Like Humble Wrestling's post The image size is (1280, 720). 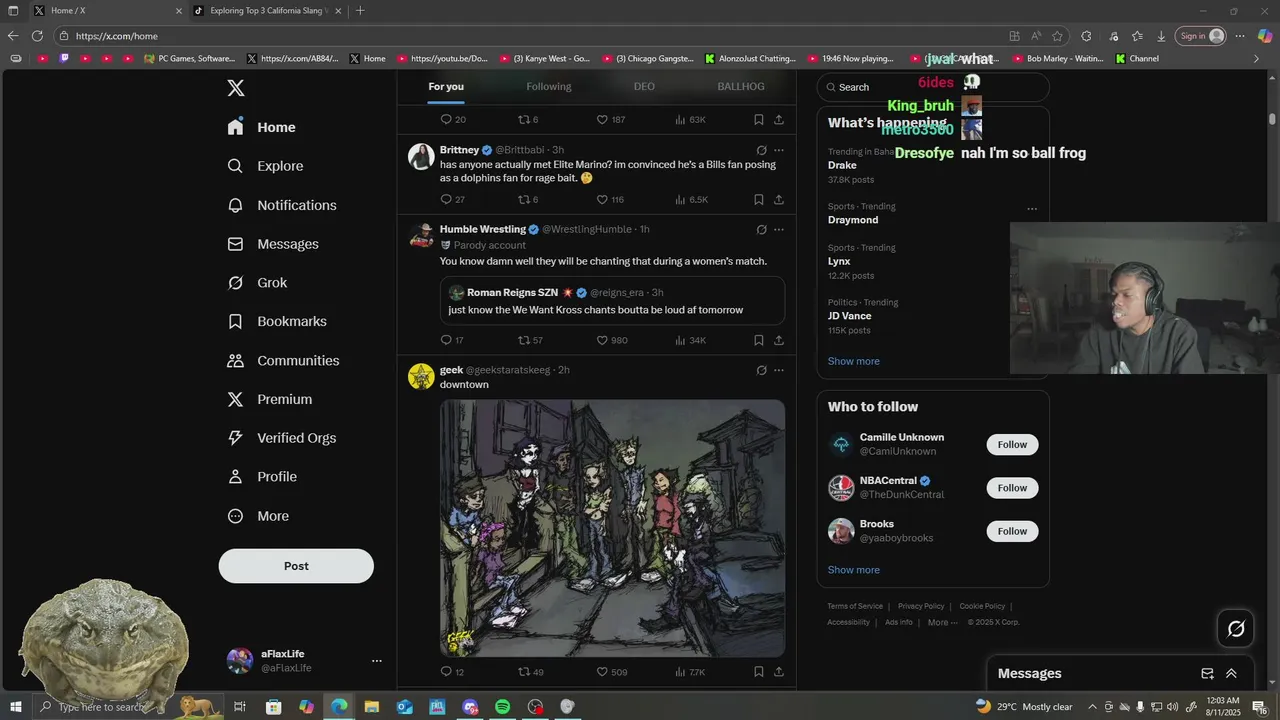(612, 340)
